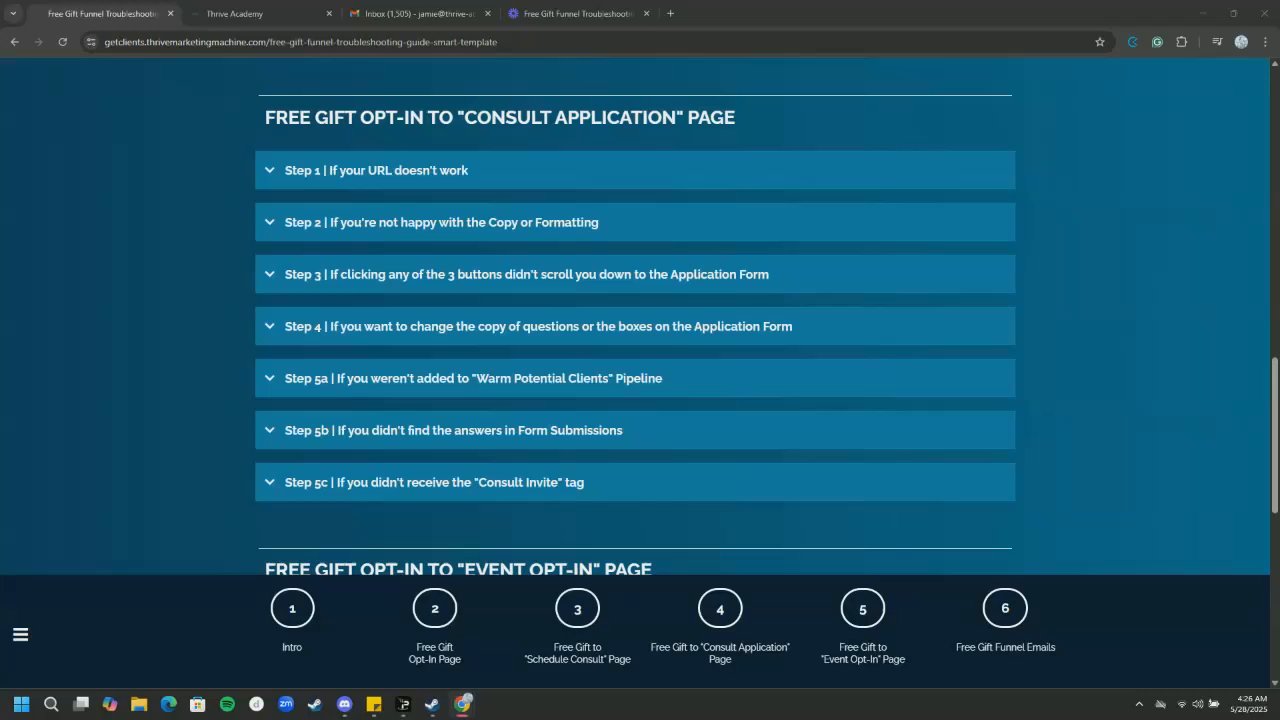Open step 5 circle for Event Opt-In Page
1280x720 pixels.
coord(863,608)
